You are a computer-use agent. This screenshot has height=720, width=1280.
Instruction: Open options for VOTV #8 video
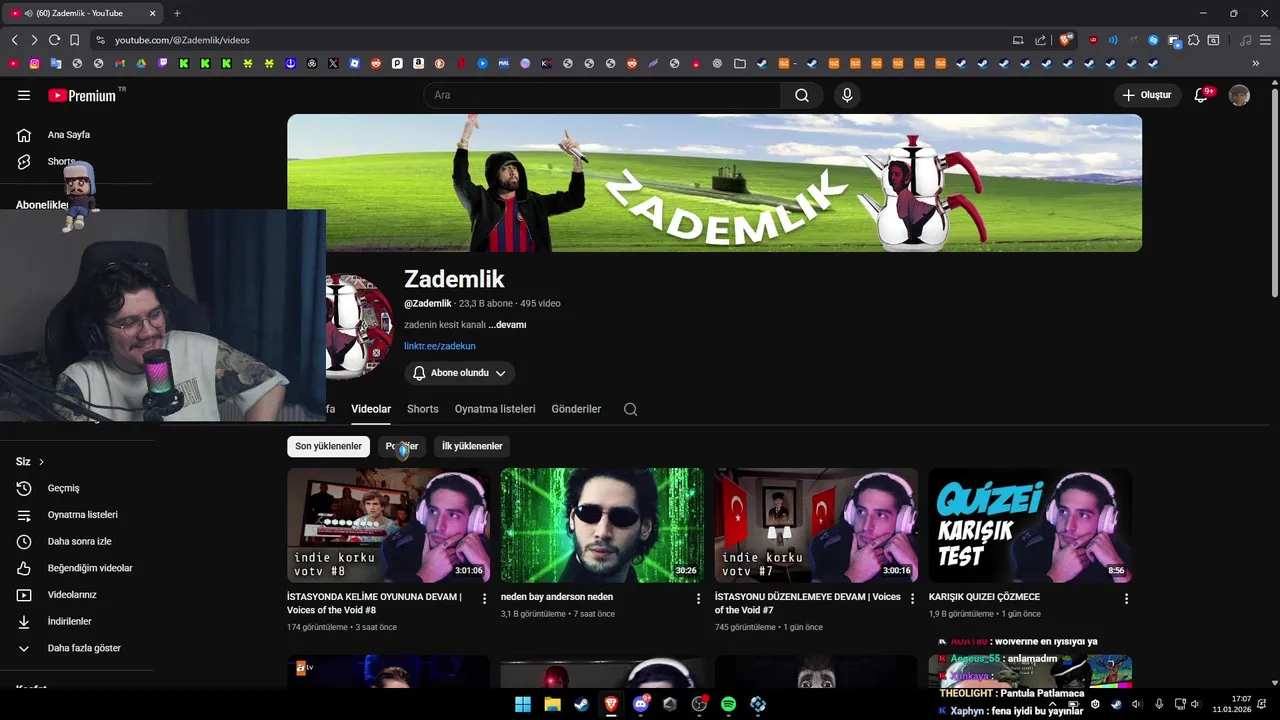click(x=485, y=598)
